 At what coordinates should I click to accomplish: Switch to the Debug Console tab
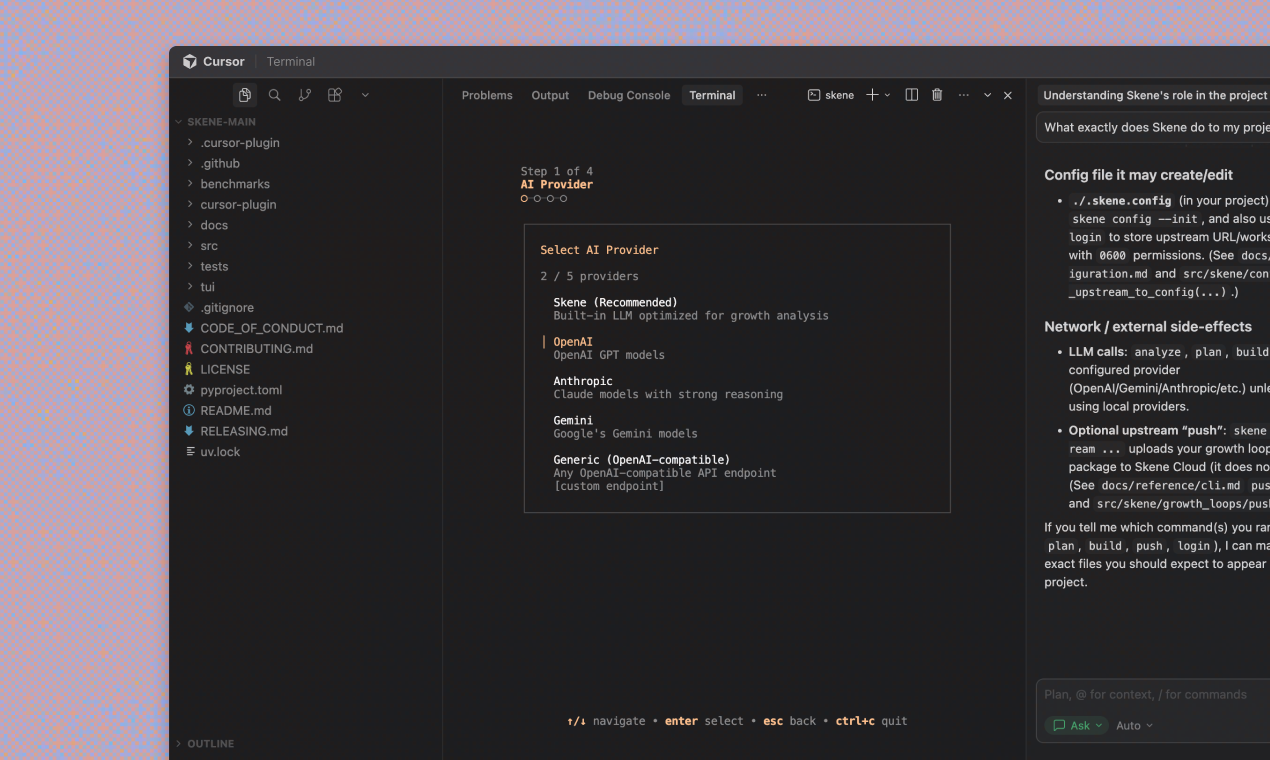tap(629, 95)
